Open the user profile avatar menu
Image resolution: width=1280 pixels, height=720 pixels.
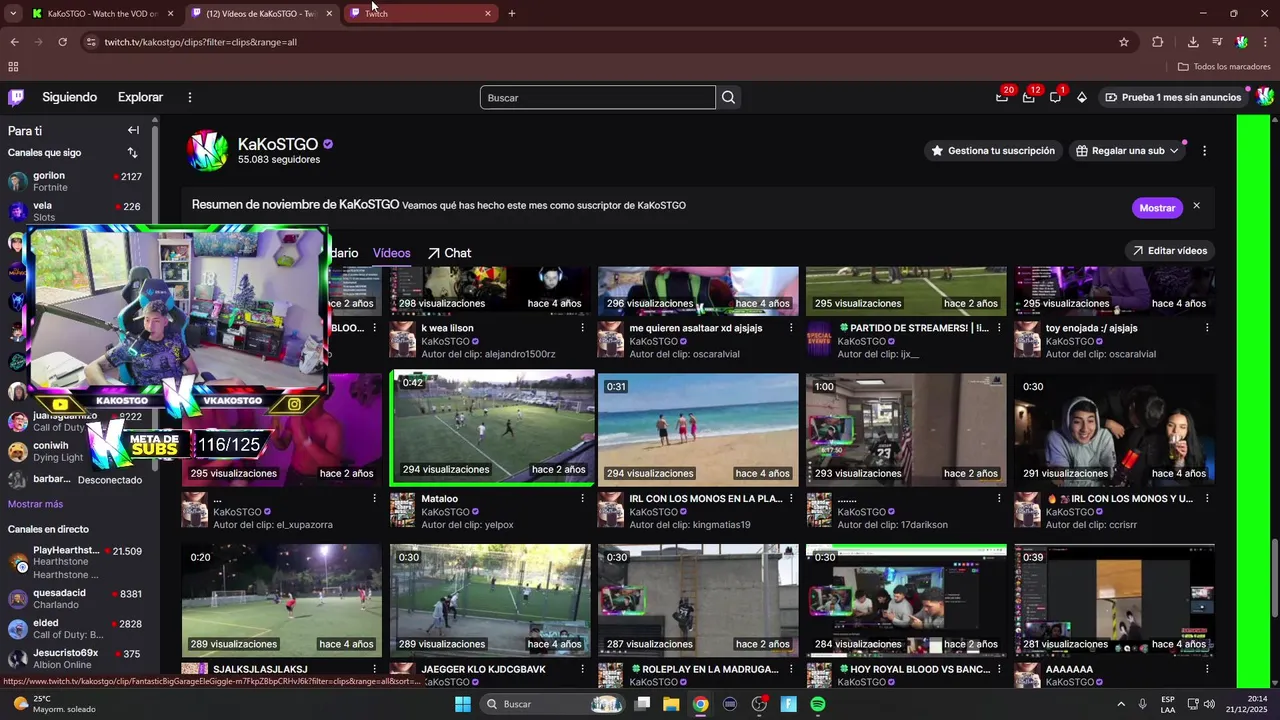click(x=1265, y=97)
